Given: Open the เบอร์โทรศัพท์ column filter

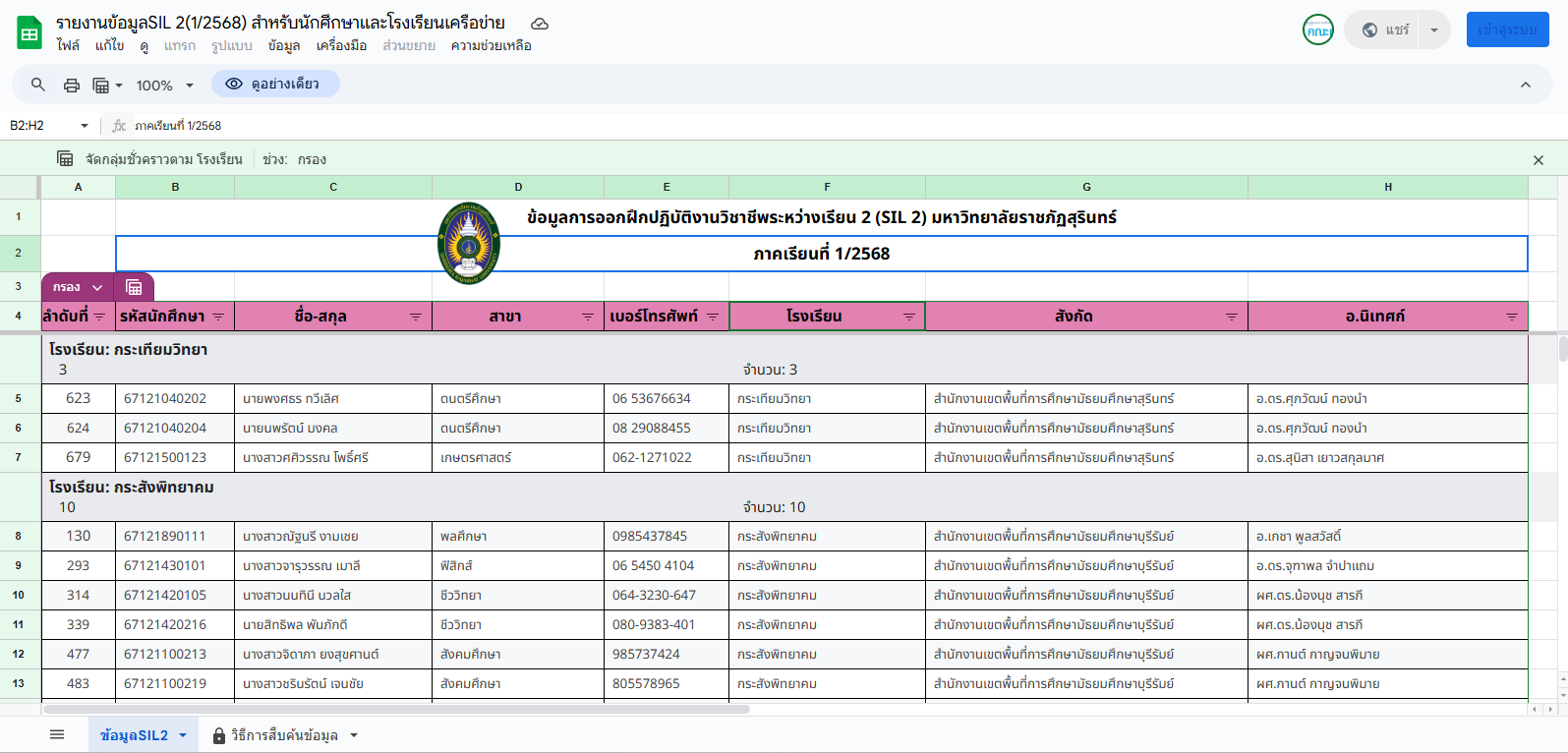Looking at the screenshot, I should click(713, 317).
